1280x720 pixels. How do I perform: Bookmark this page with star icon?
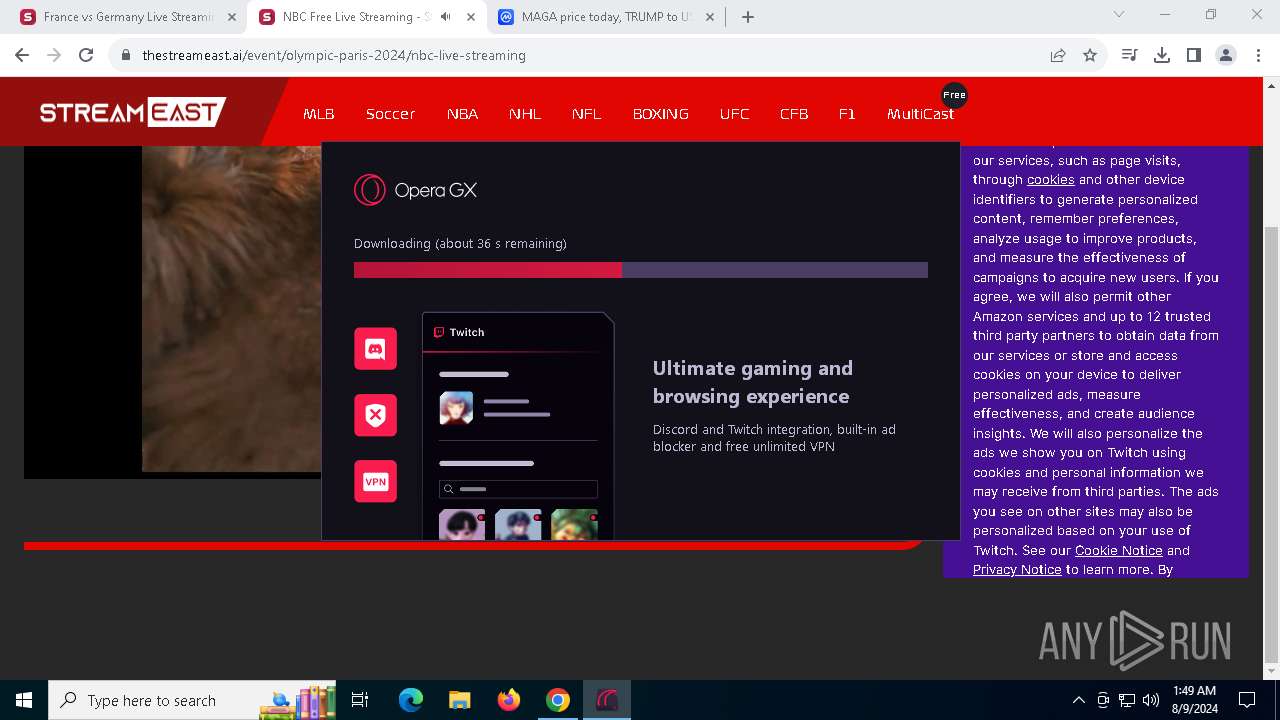pyautogui.click(x=1090, y=55)
